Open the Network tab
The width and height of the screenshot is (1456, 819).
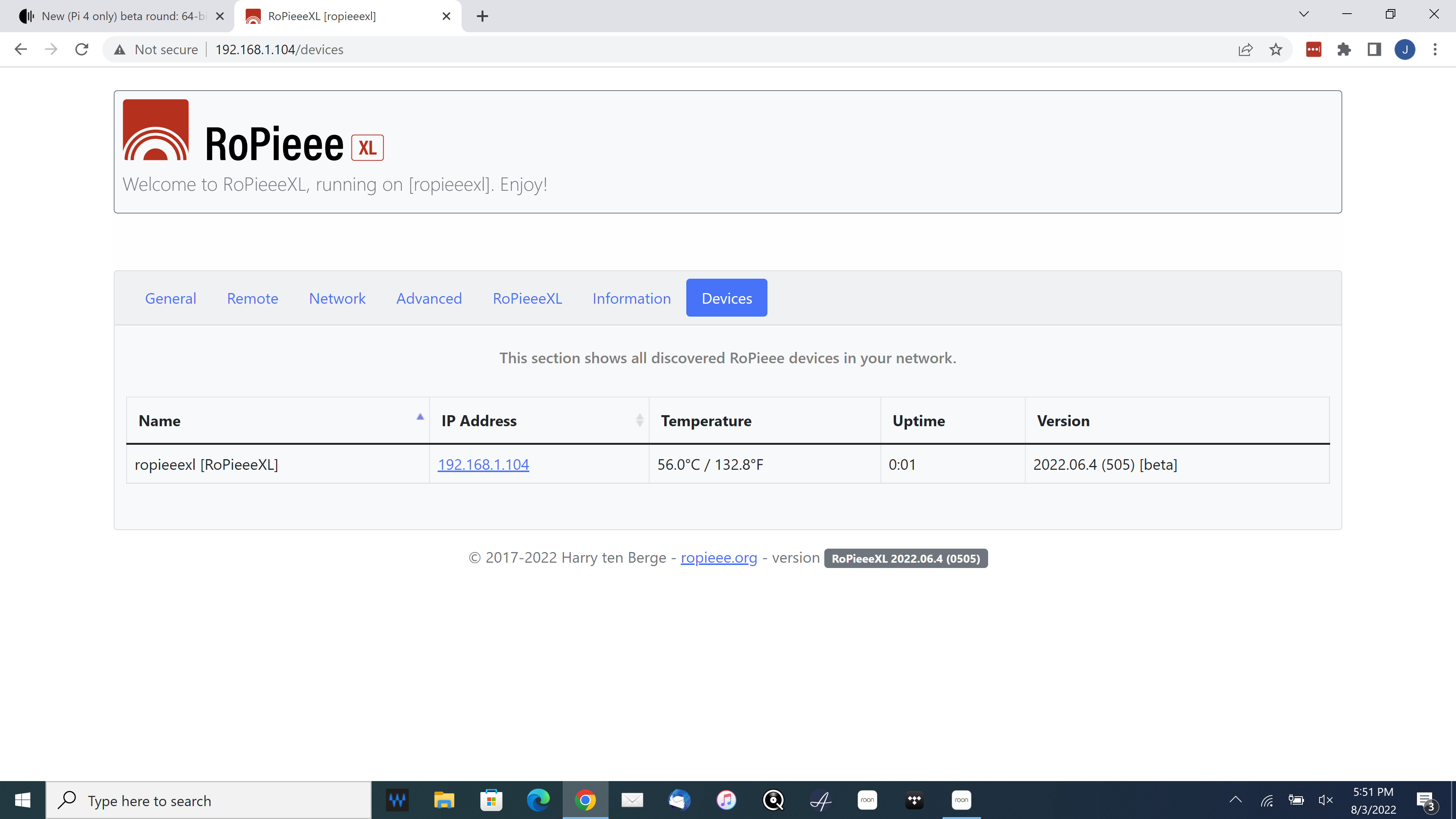[337, 298]
